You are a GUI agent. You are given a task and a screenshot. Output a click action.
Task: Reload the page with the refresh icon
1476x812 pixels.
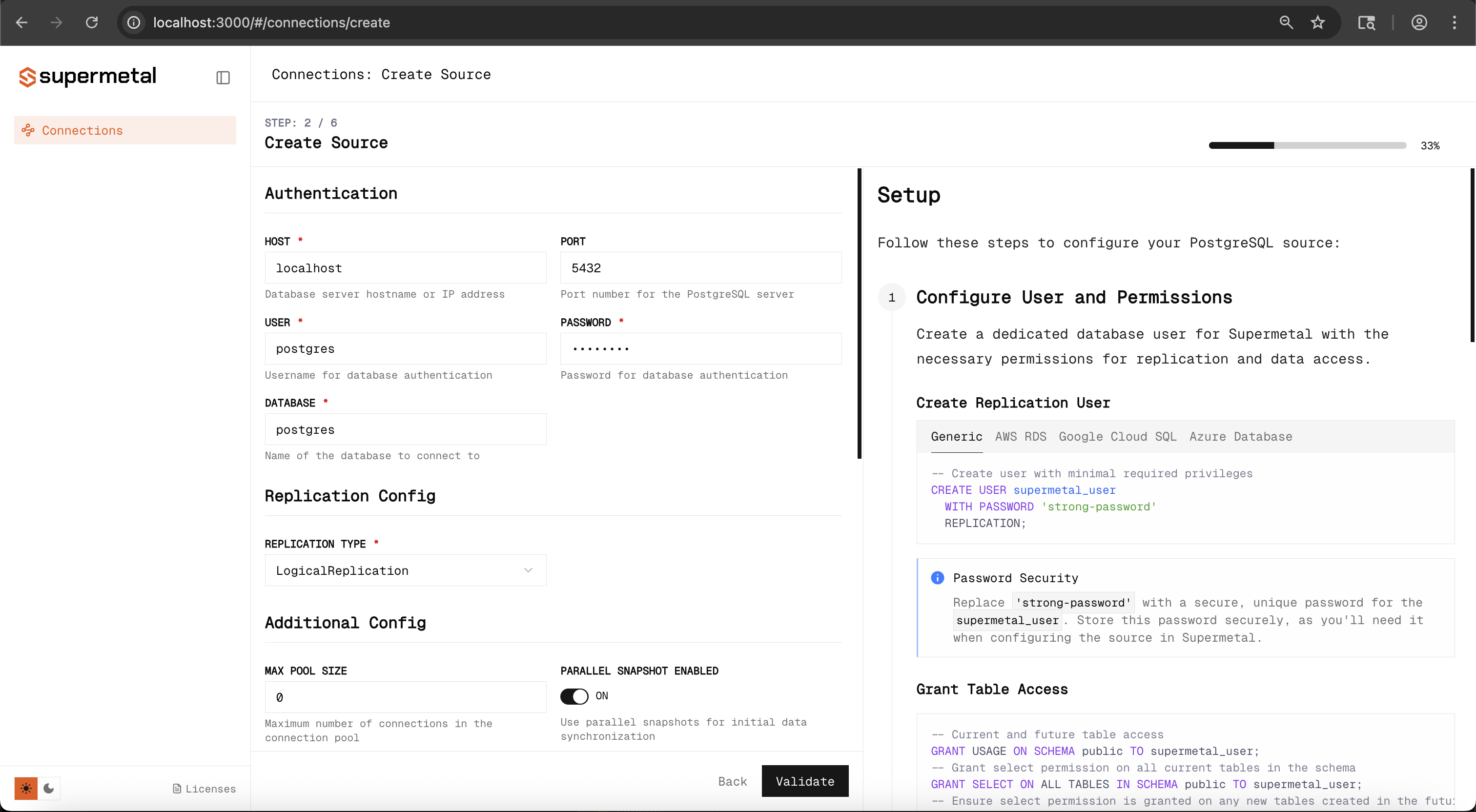92,22
